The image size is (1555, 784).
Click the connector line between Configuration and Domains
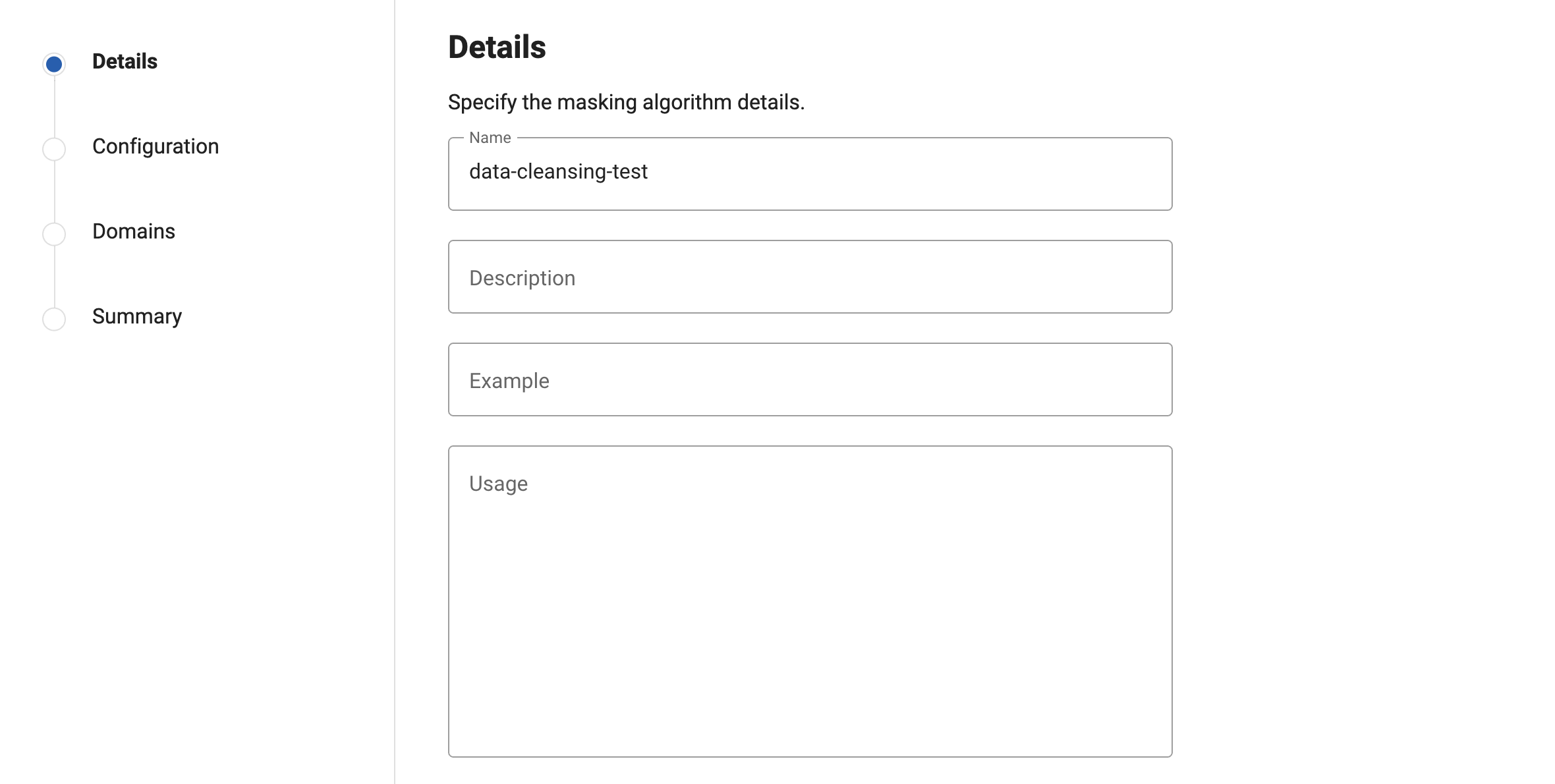tap(54, 192)
